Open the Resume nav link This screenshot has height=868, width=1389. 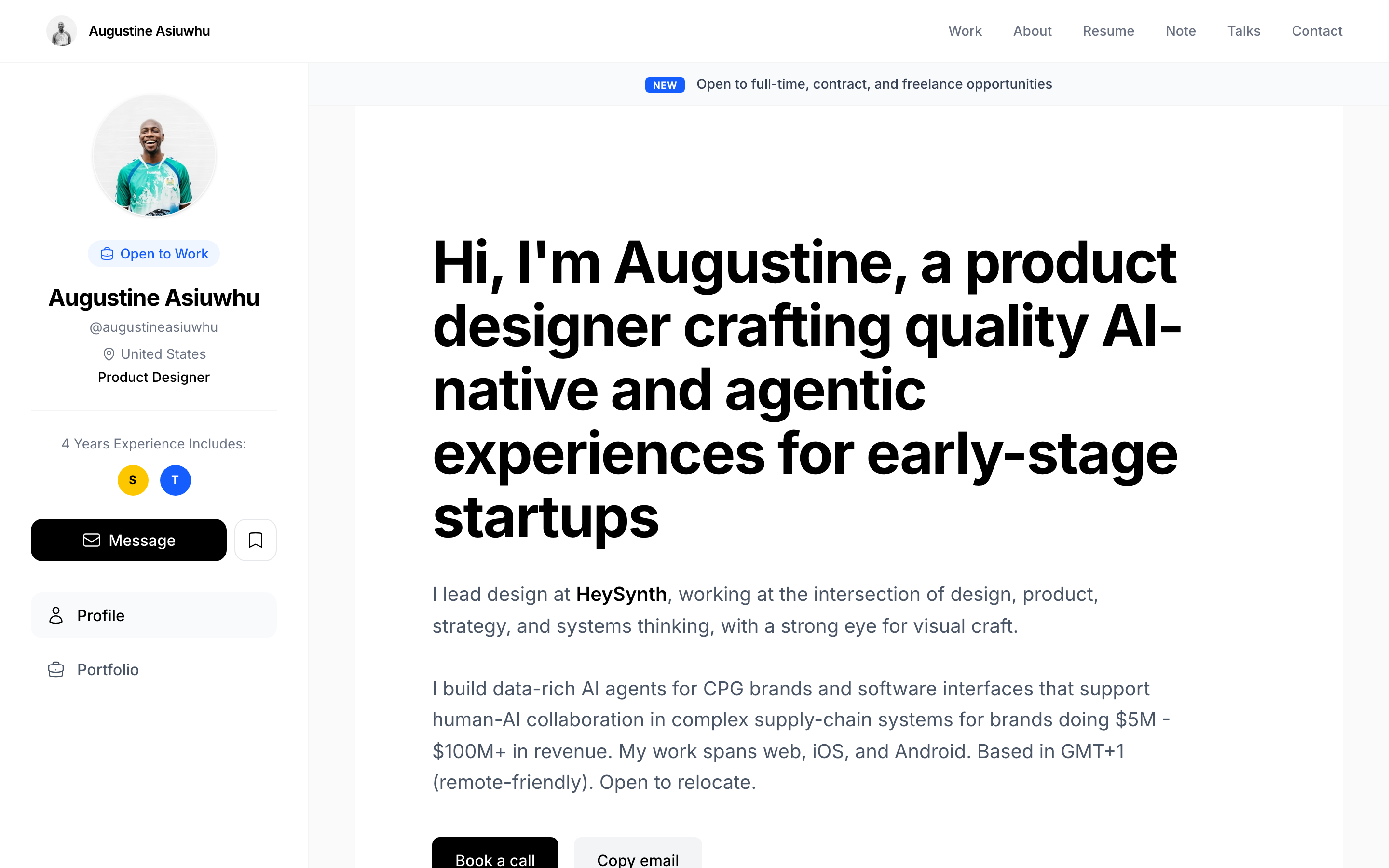[1108, 31]
